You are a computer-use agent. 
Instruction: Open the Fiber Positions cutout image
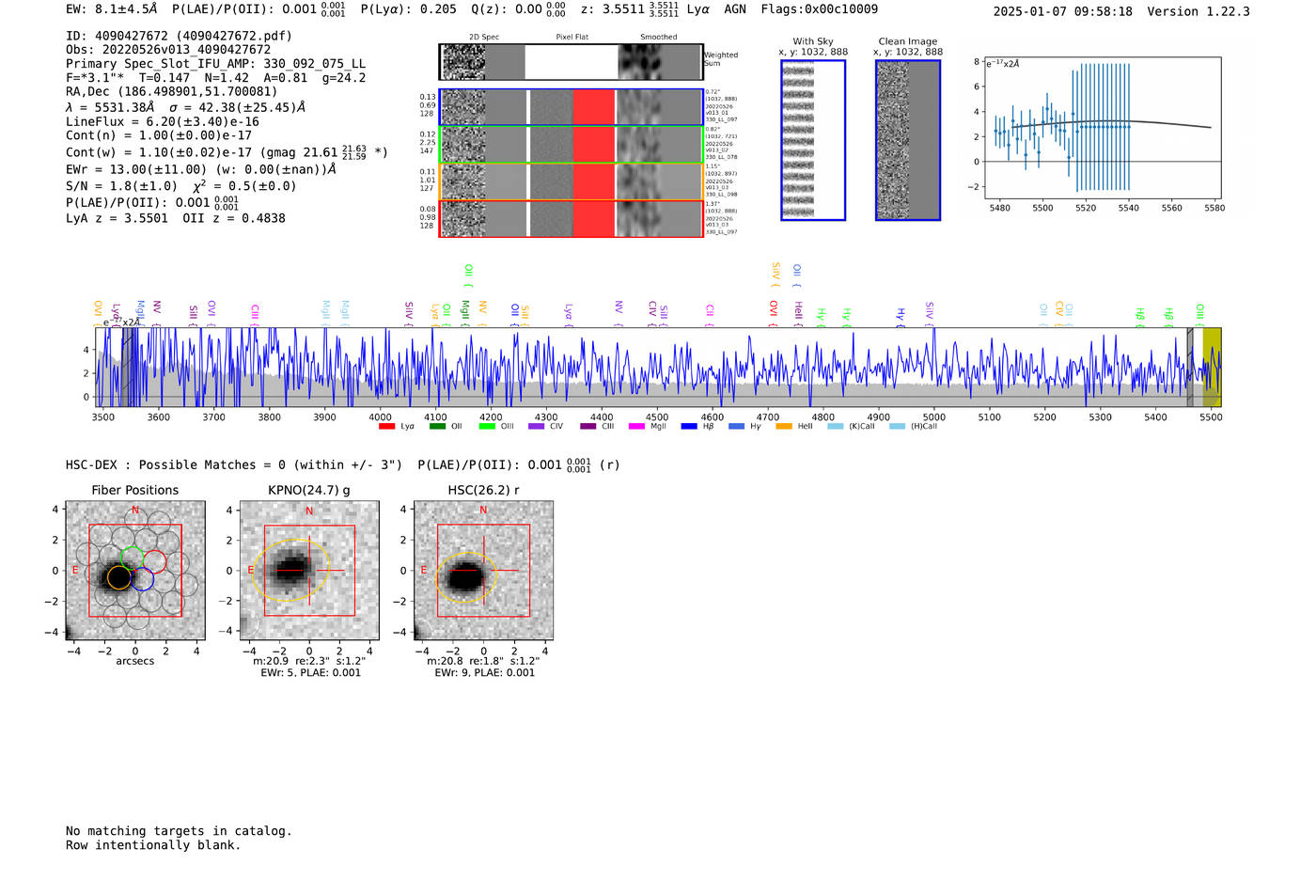pyautogui.click(x=135, y=571)
